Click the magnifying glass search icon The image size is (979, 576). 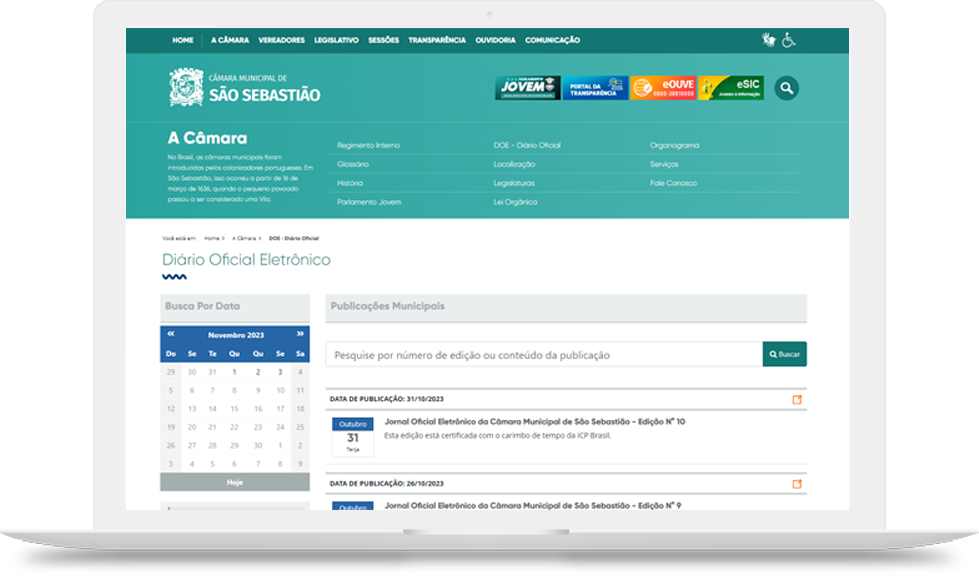tap(787, 88)
